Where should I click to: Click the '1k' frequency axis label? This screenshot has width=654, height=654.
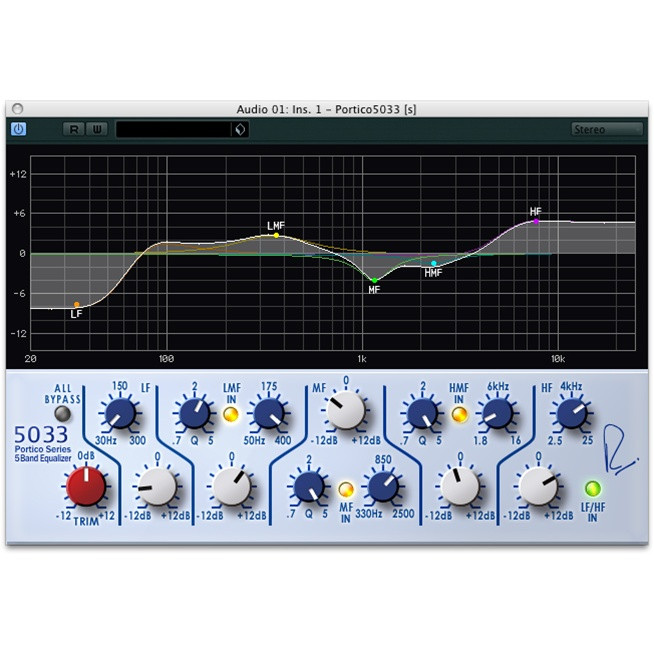tap(362, 359)
